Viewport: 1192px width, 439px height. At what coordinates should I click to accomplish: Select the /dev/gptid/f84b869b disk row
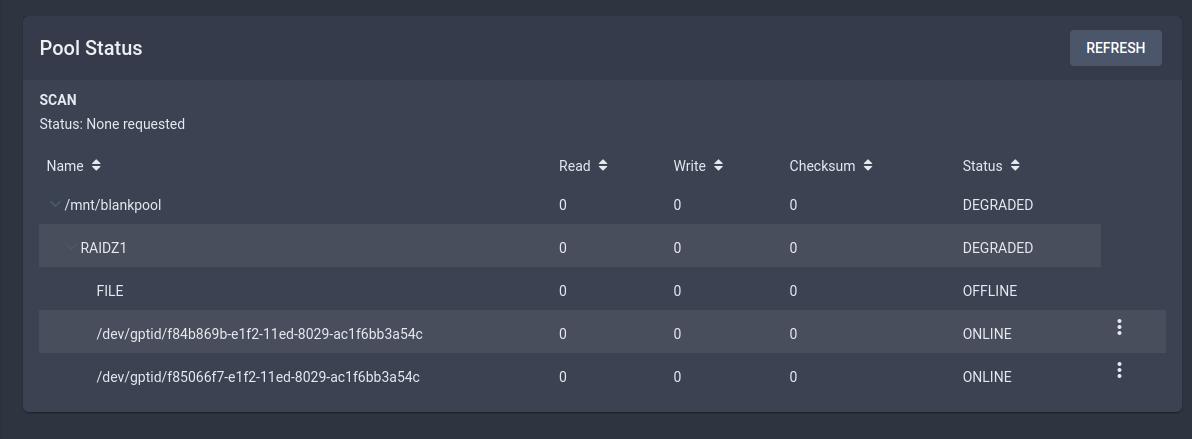[x=602, y=332]
